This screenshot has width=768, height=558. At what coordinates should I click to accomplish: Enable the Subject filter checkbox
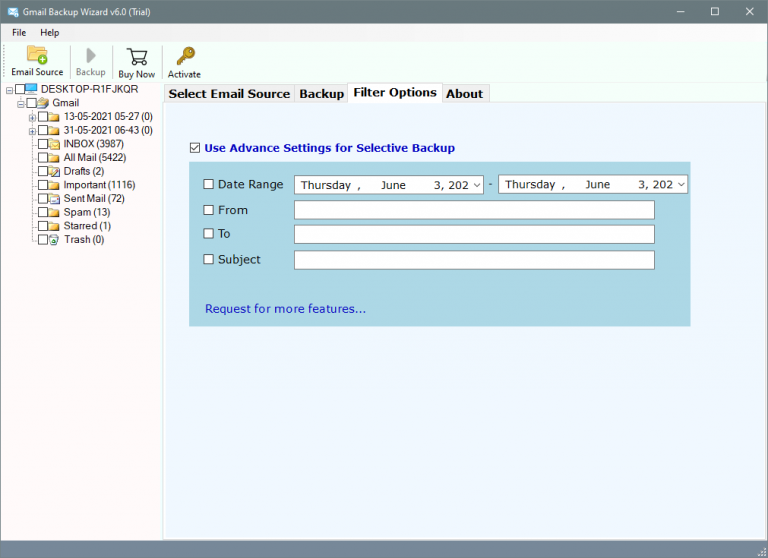tap(209, 259)
